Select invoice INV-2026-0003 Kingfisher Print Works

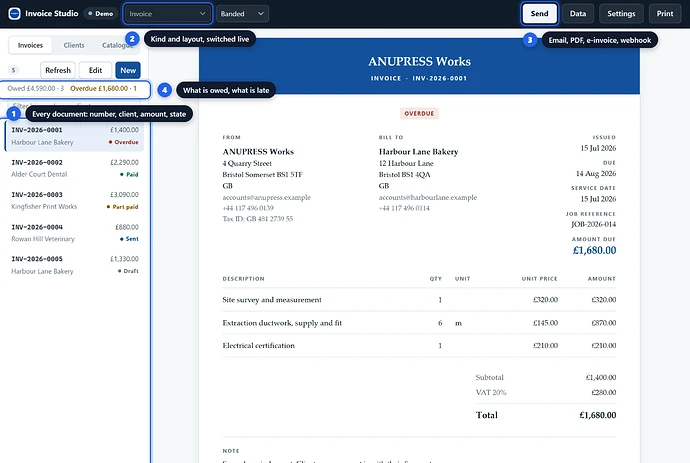(x=74, y=201)
